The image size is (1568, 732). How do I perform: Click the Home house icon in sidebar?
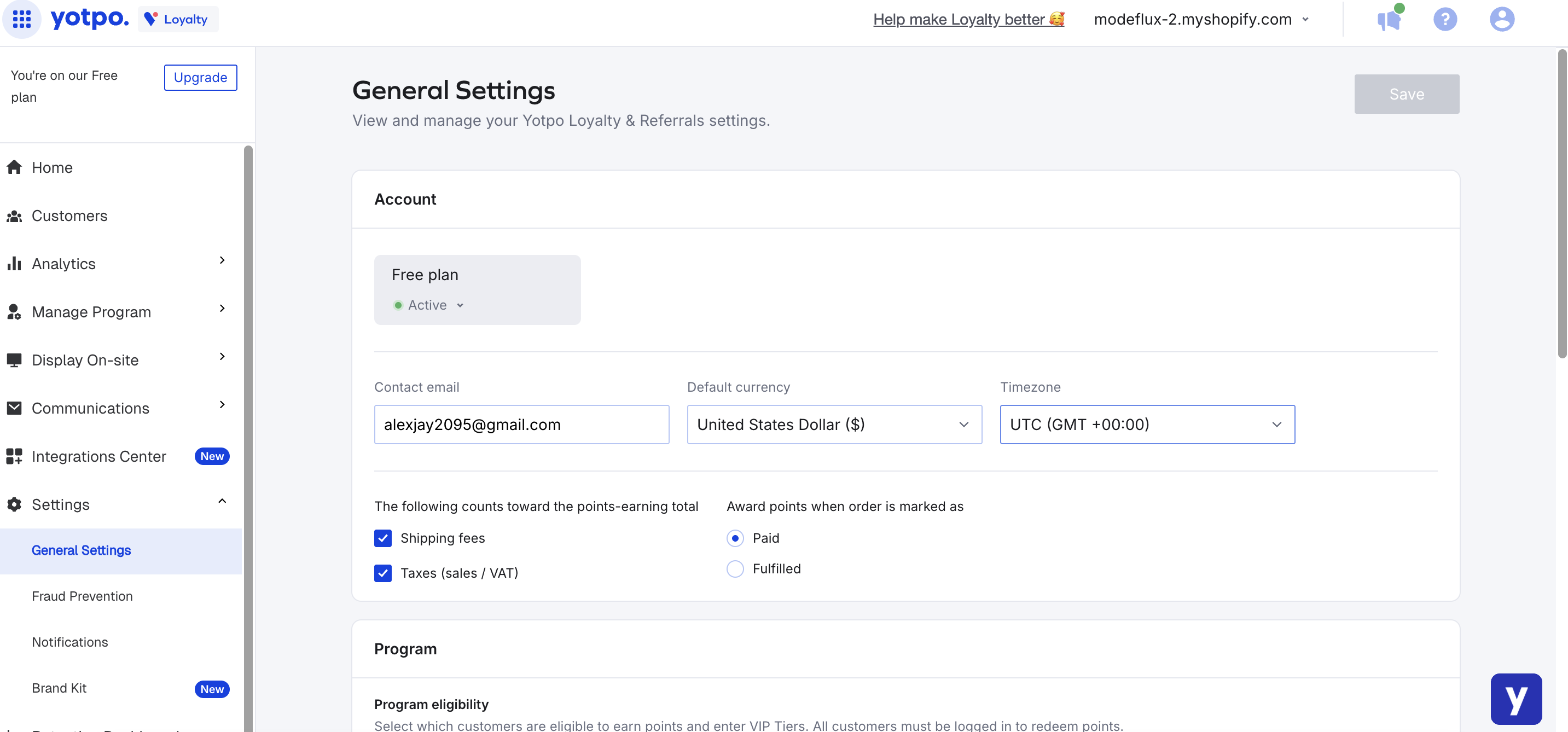pyautogui.click(x=15, y=167)
